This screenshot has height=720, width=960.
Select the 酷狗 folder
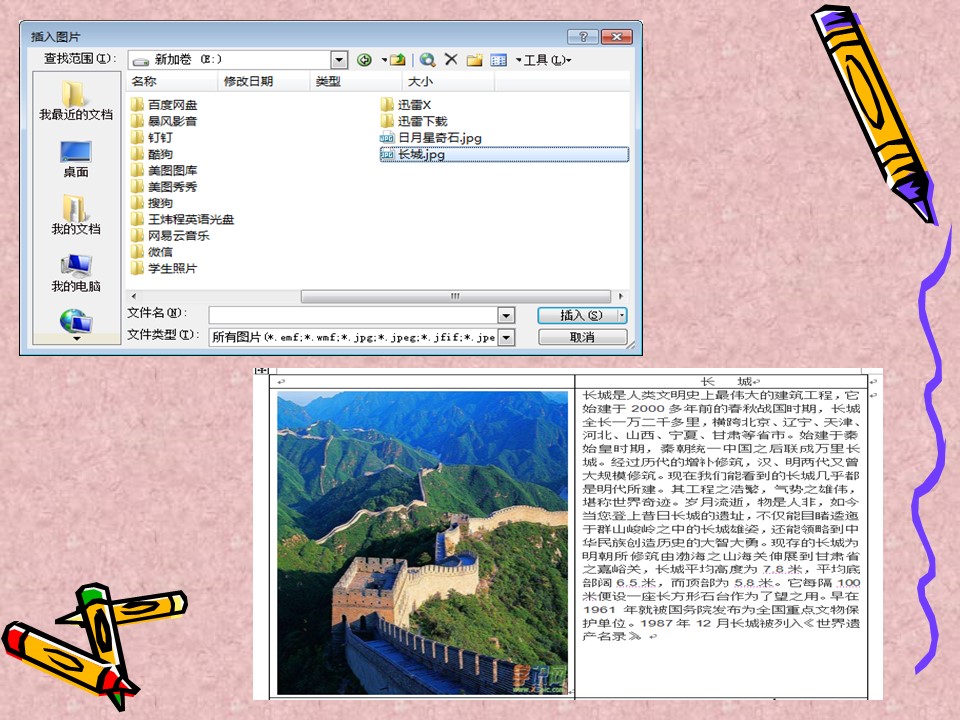click(152, 154)
